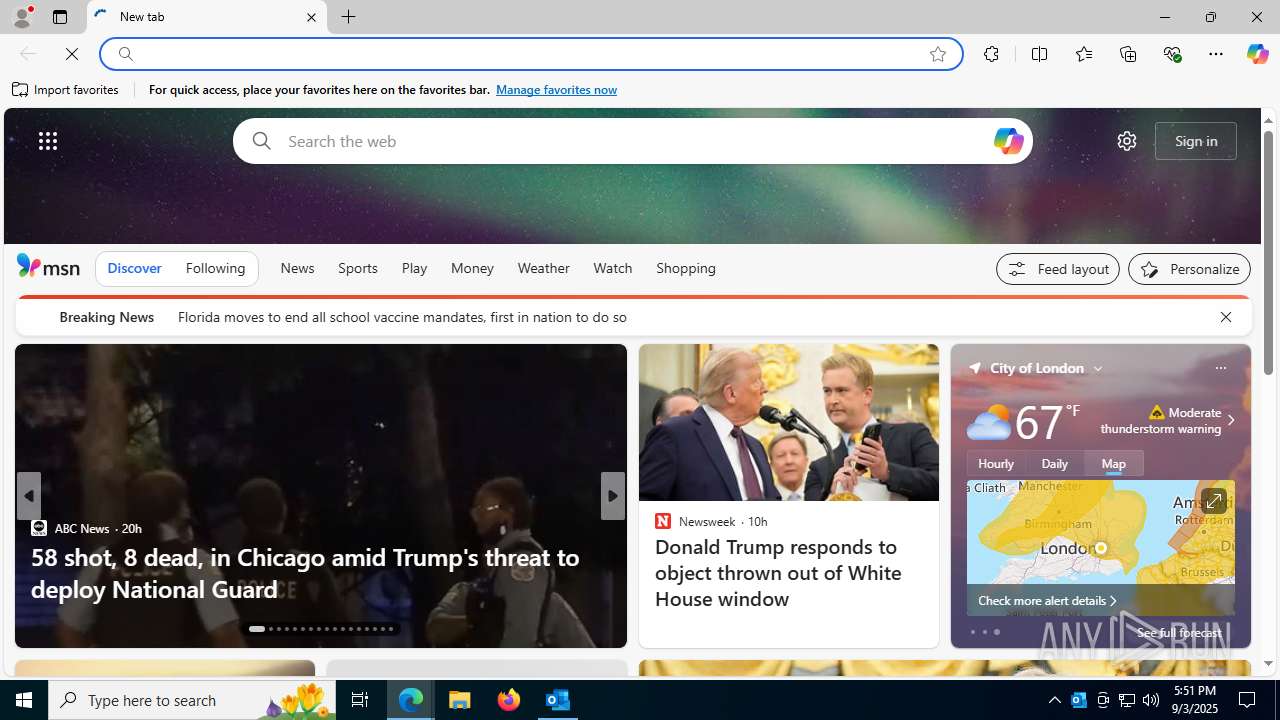The image size is (1280, 720).
Task: Click See full forecast
Action: (x=1178, y=633)
